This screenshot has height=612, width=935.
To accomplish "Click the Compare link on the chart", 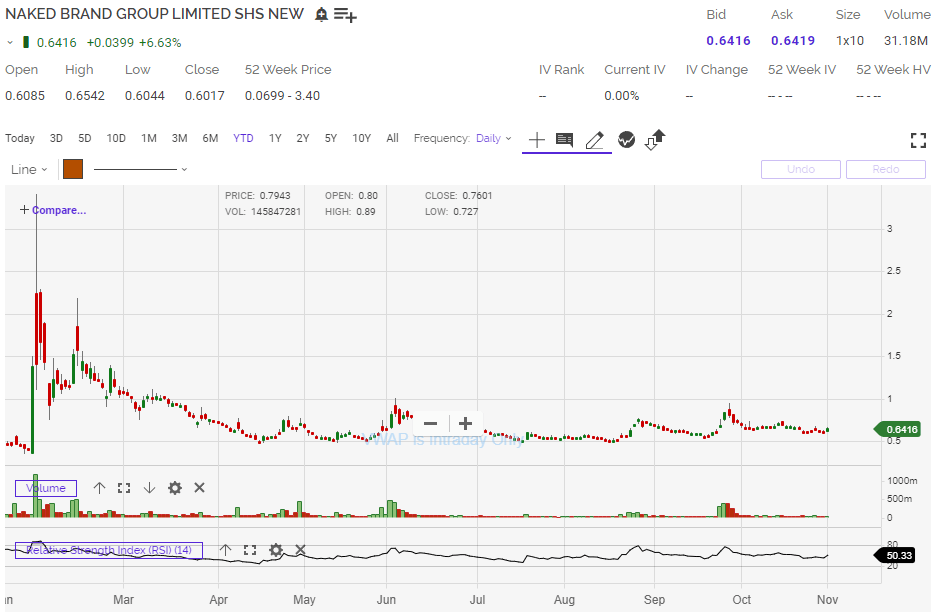I will (56, 210).
